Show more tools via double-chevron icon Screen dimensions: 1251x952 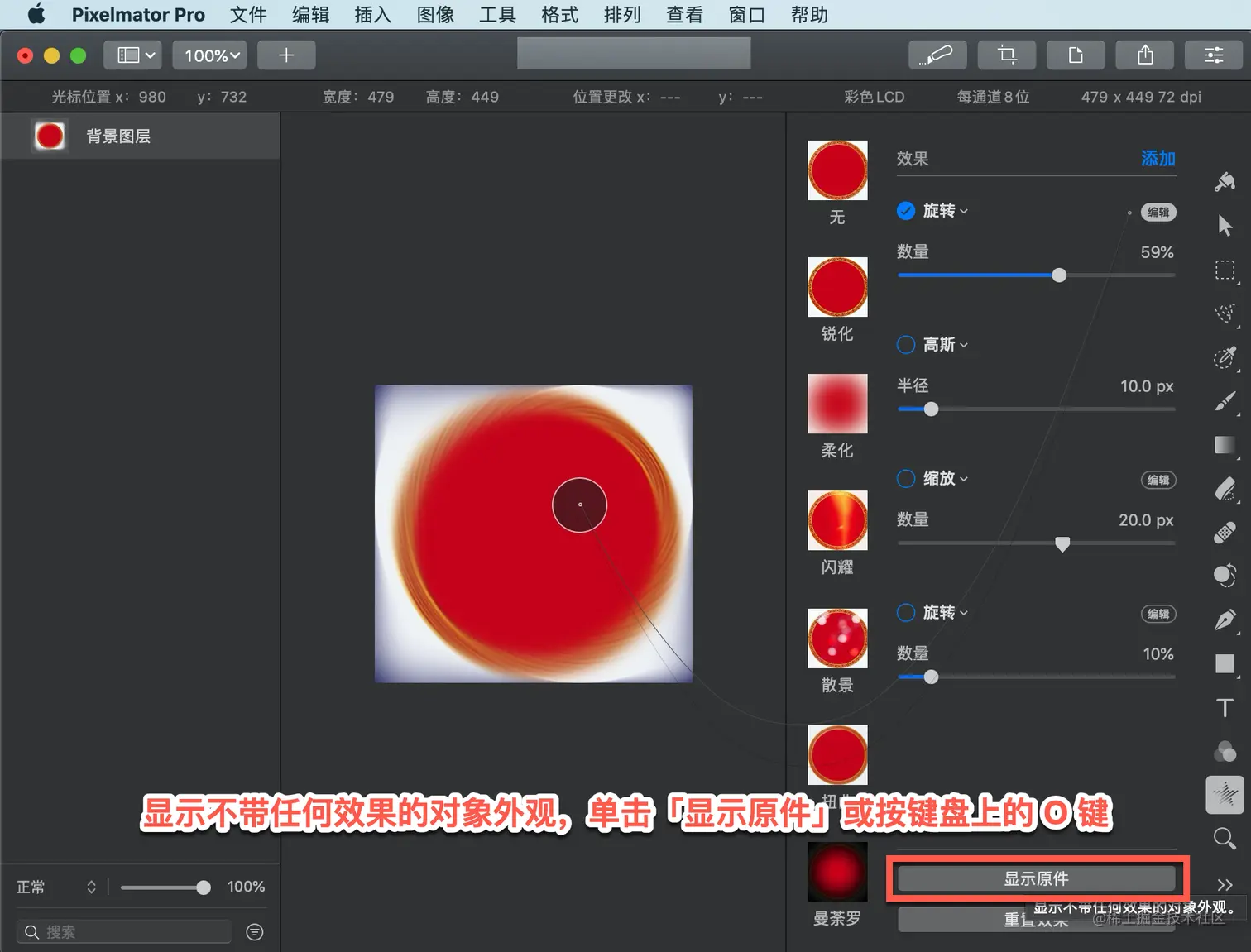1225,885
